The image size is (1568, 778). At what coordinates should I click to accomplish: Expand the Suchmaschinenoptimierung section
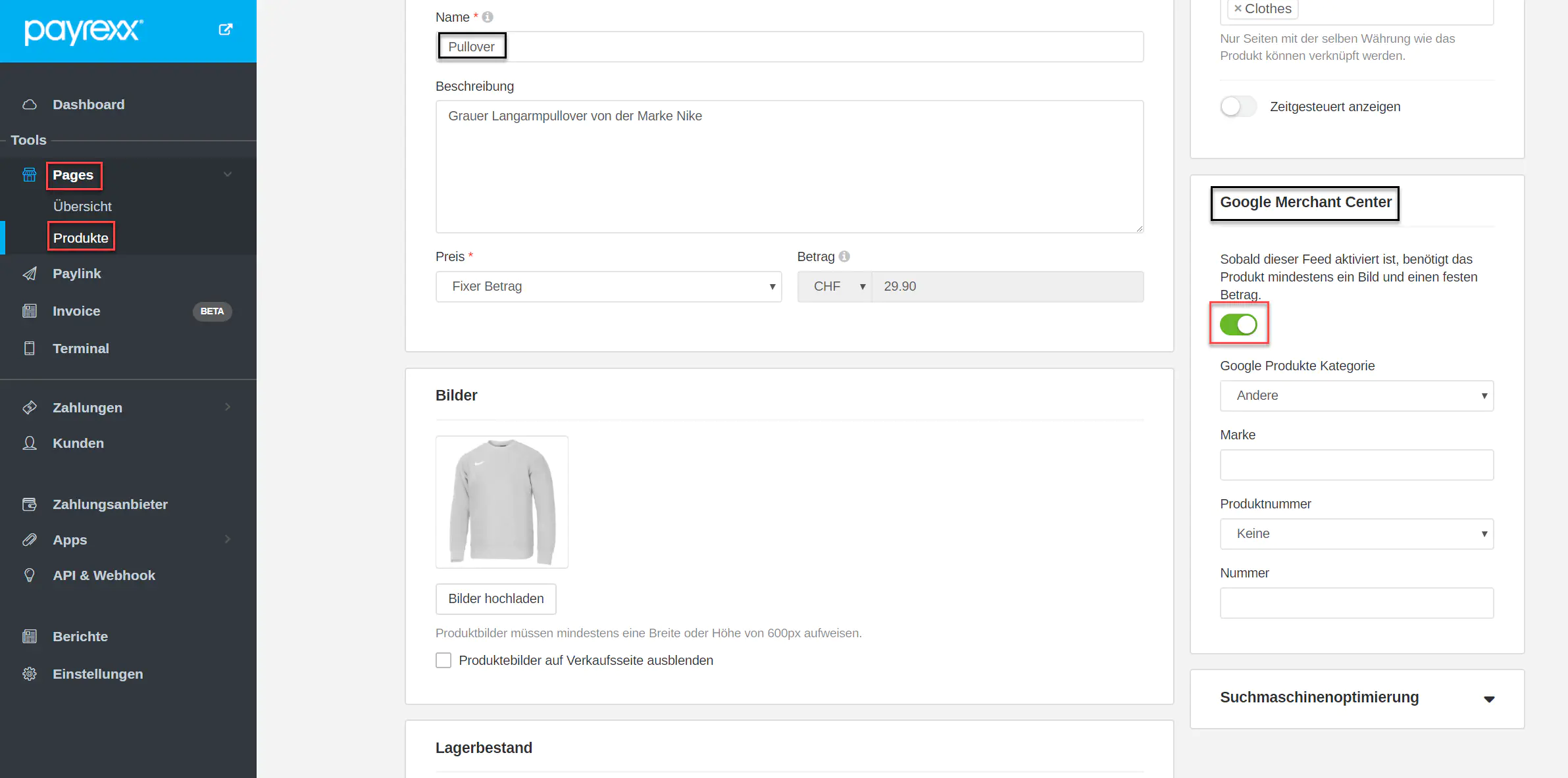point(1488,698)
